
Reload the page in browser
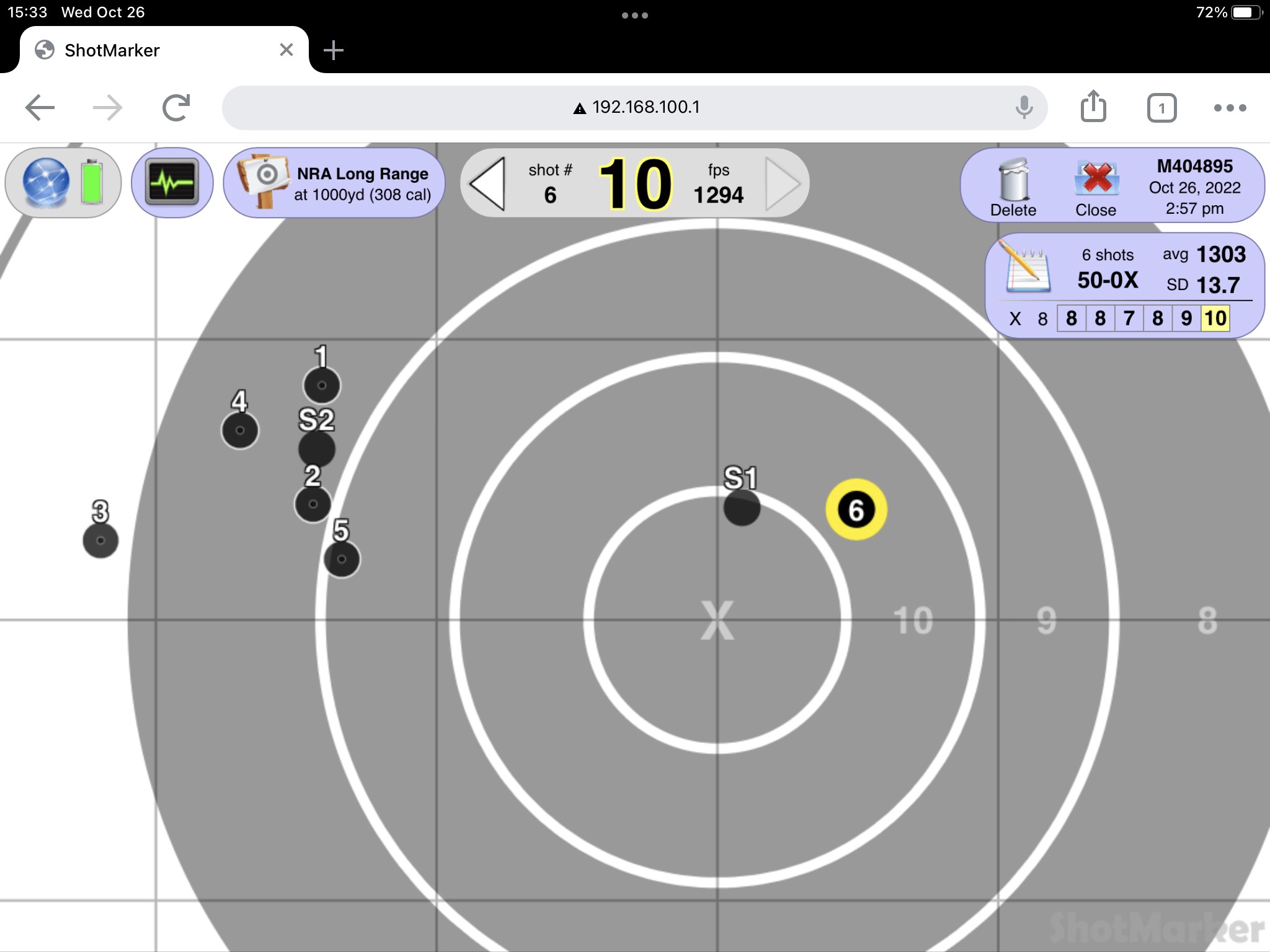point(176,108)
